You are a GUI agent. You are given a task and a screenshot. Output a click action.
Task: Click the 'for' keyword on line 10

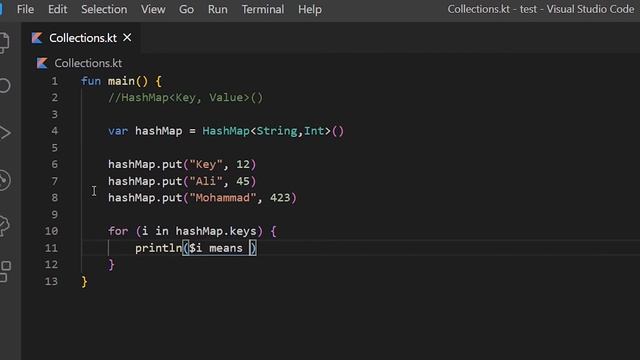tap(118, 231)
